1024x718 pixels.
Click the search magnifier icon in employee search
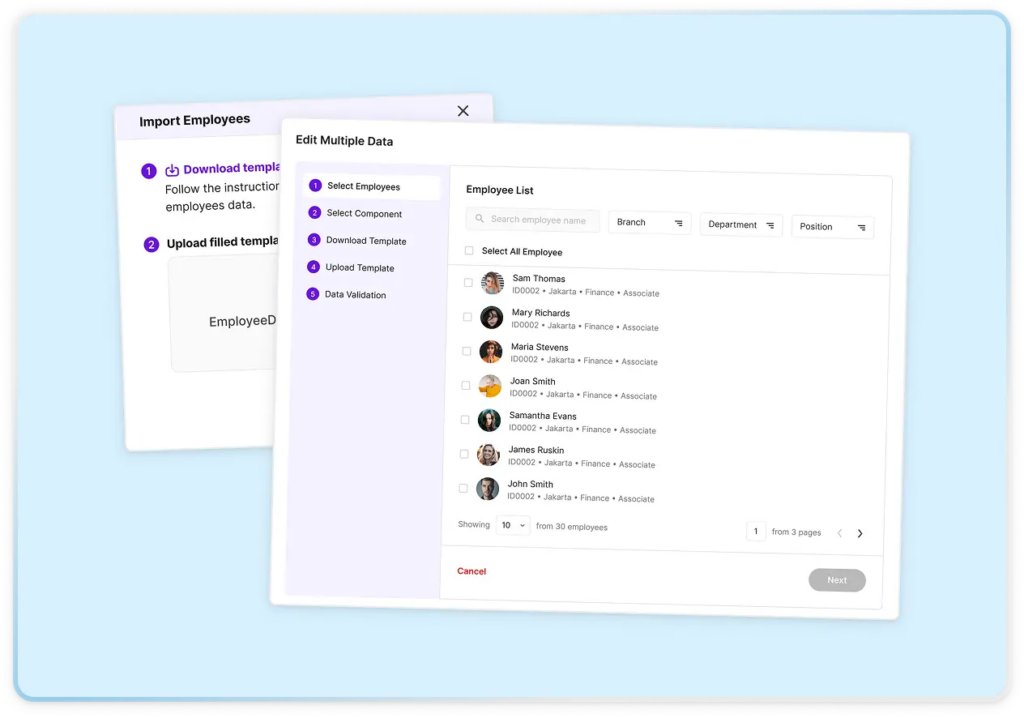click(480, 219)
